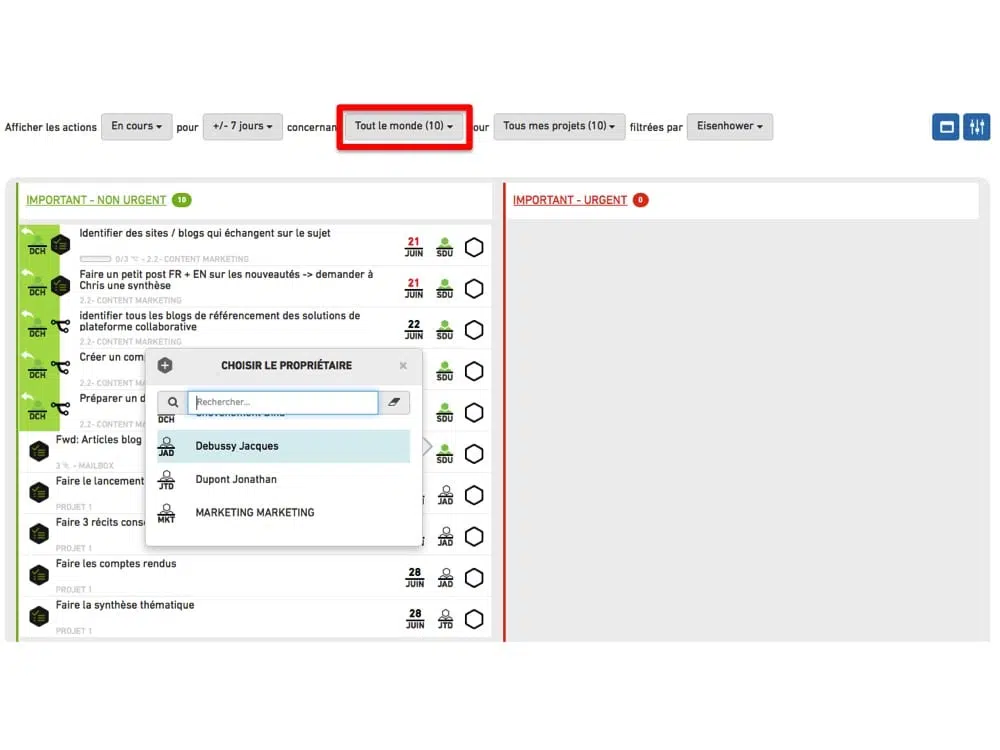Open the 'Eisenhower' filter dropdown
Screen dimensions: 1000x750
pyautogui.click(x=730, y=126)
